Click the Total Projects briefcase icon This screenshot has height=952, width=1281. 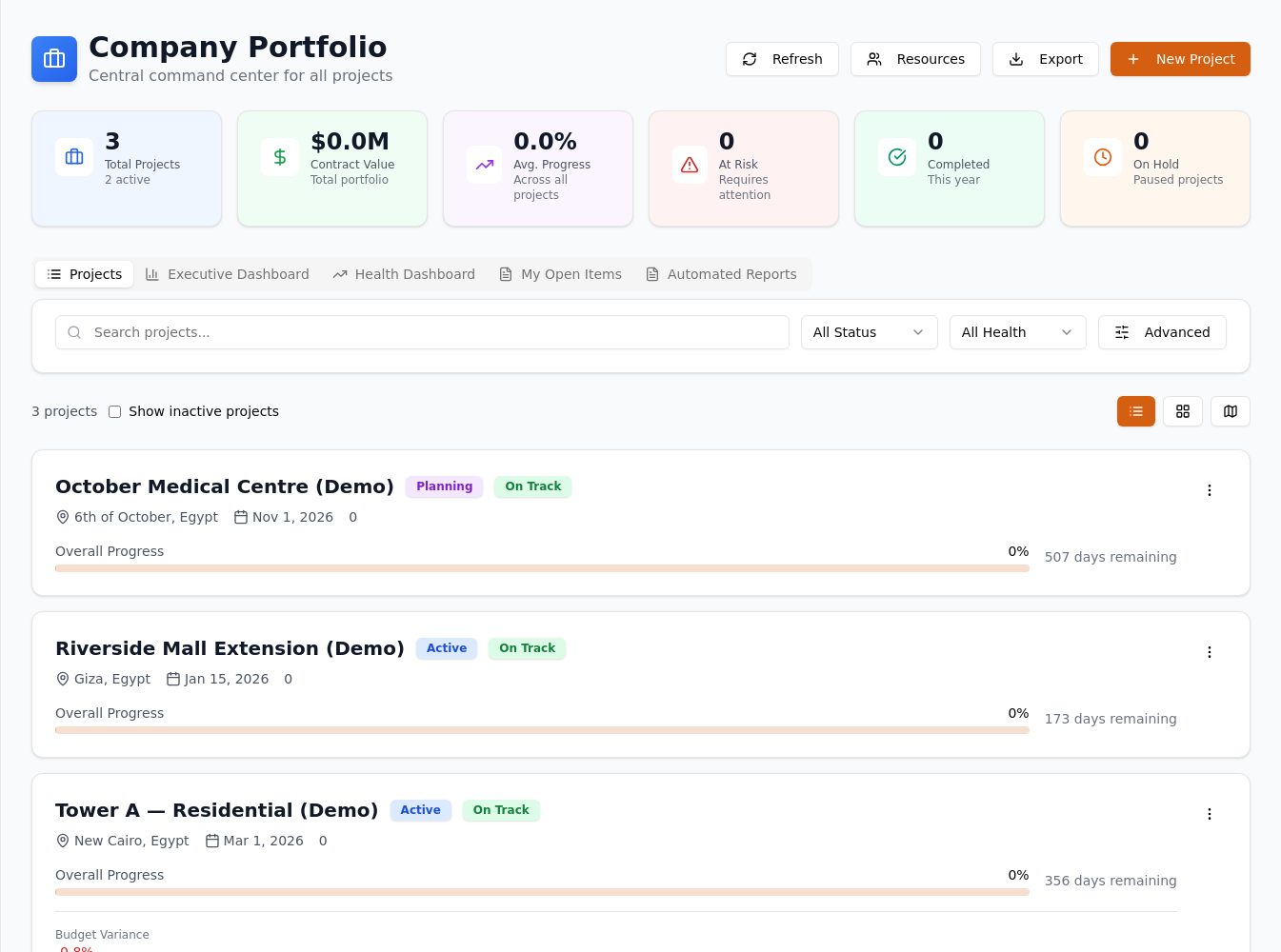coord(74,157)
